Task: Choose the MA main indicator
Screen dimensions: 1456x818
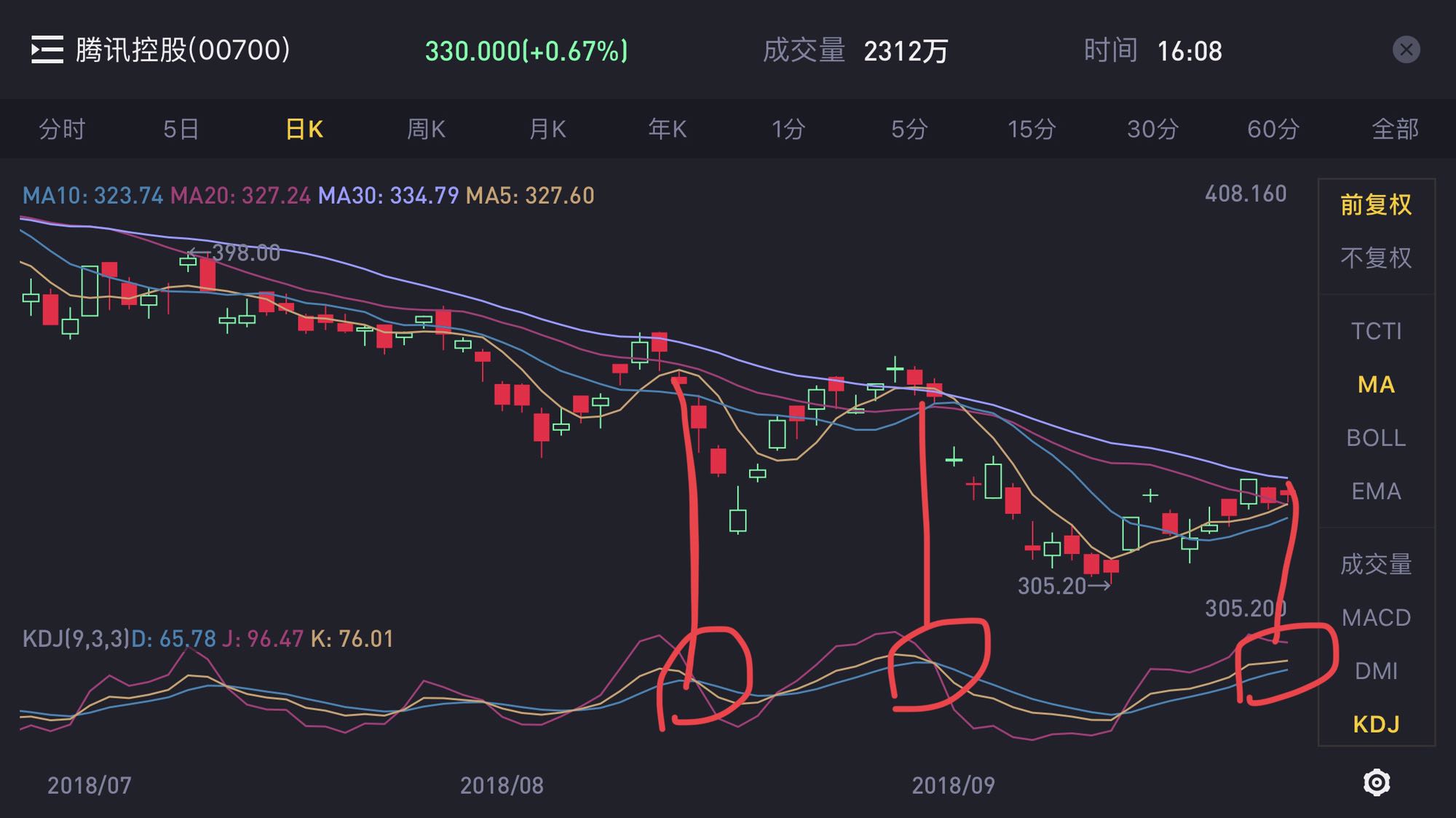Action: [x=1376, y=384]
